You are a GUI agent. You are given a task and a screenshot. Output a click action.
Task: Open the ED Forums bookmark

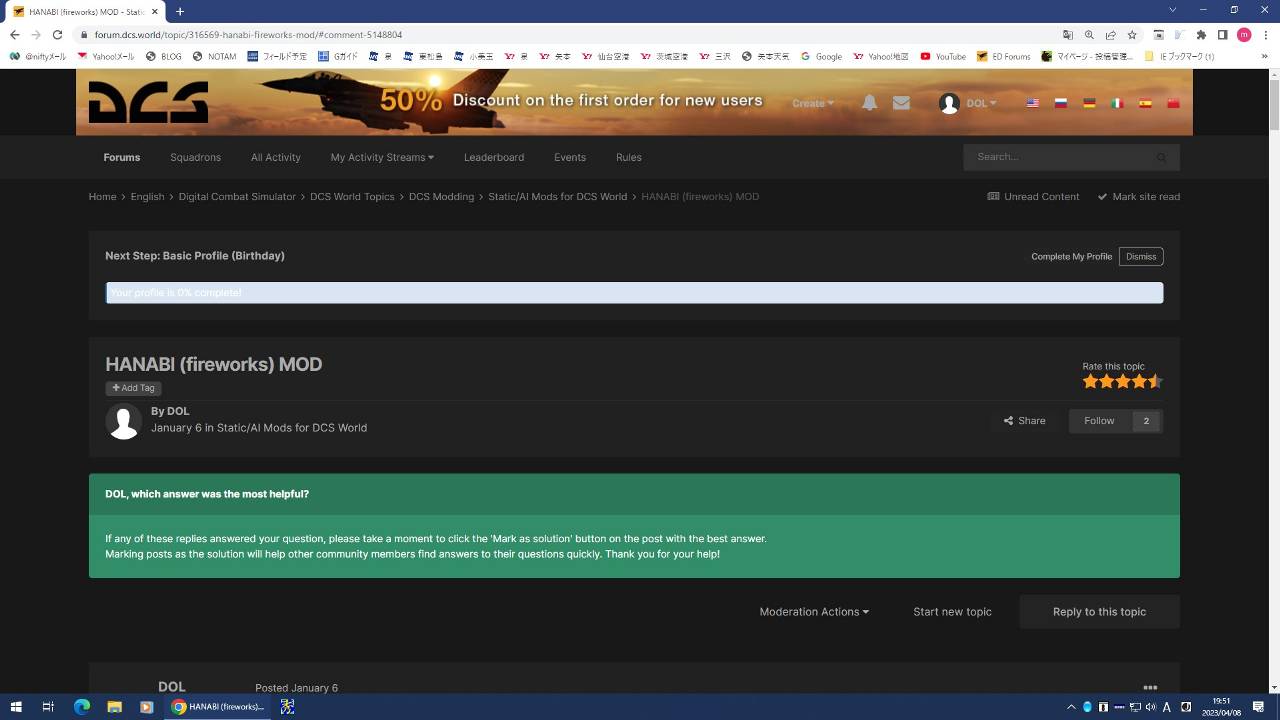(1004, 57)
